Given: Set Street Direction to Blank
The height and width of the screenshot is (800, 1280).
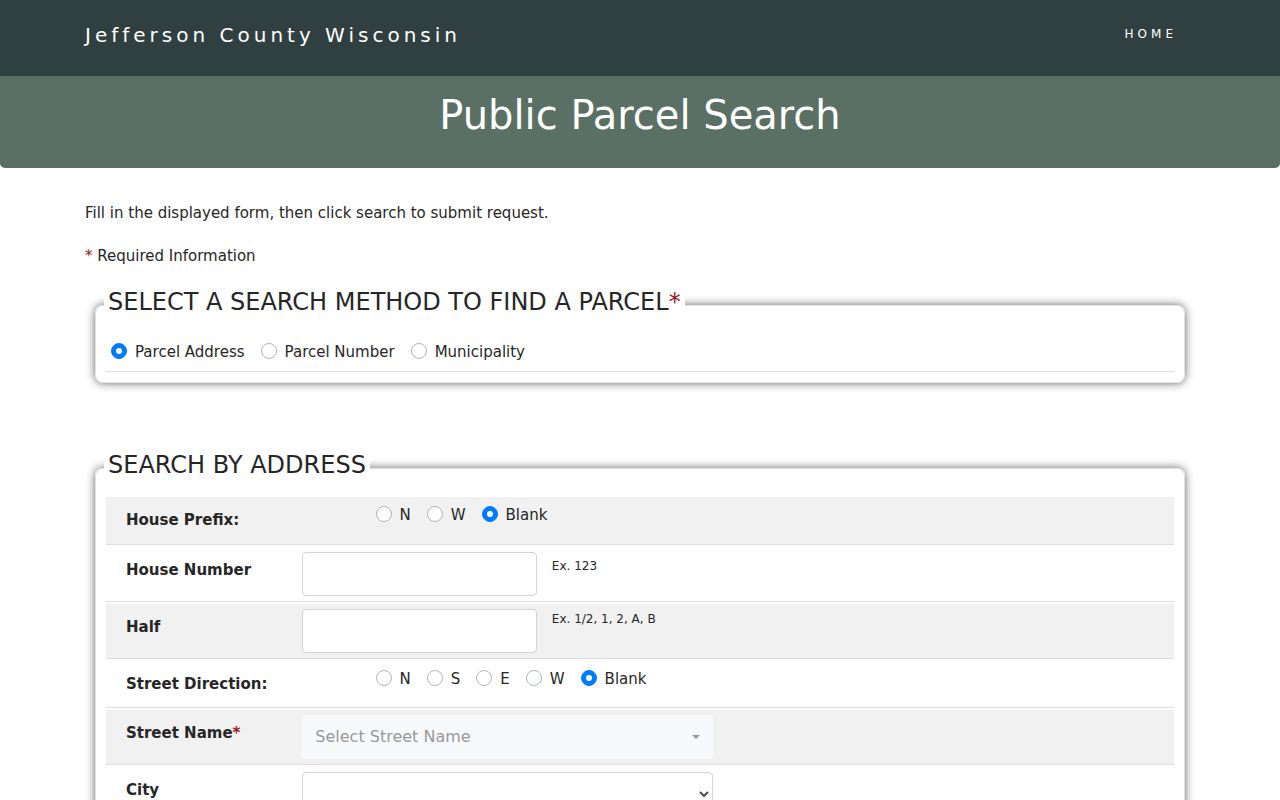Looking at the screenshot, I should (589, 678).
